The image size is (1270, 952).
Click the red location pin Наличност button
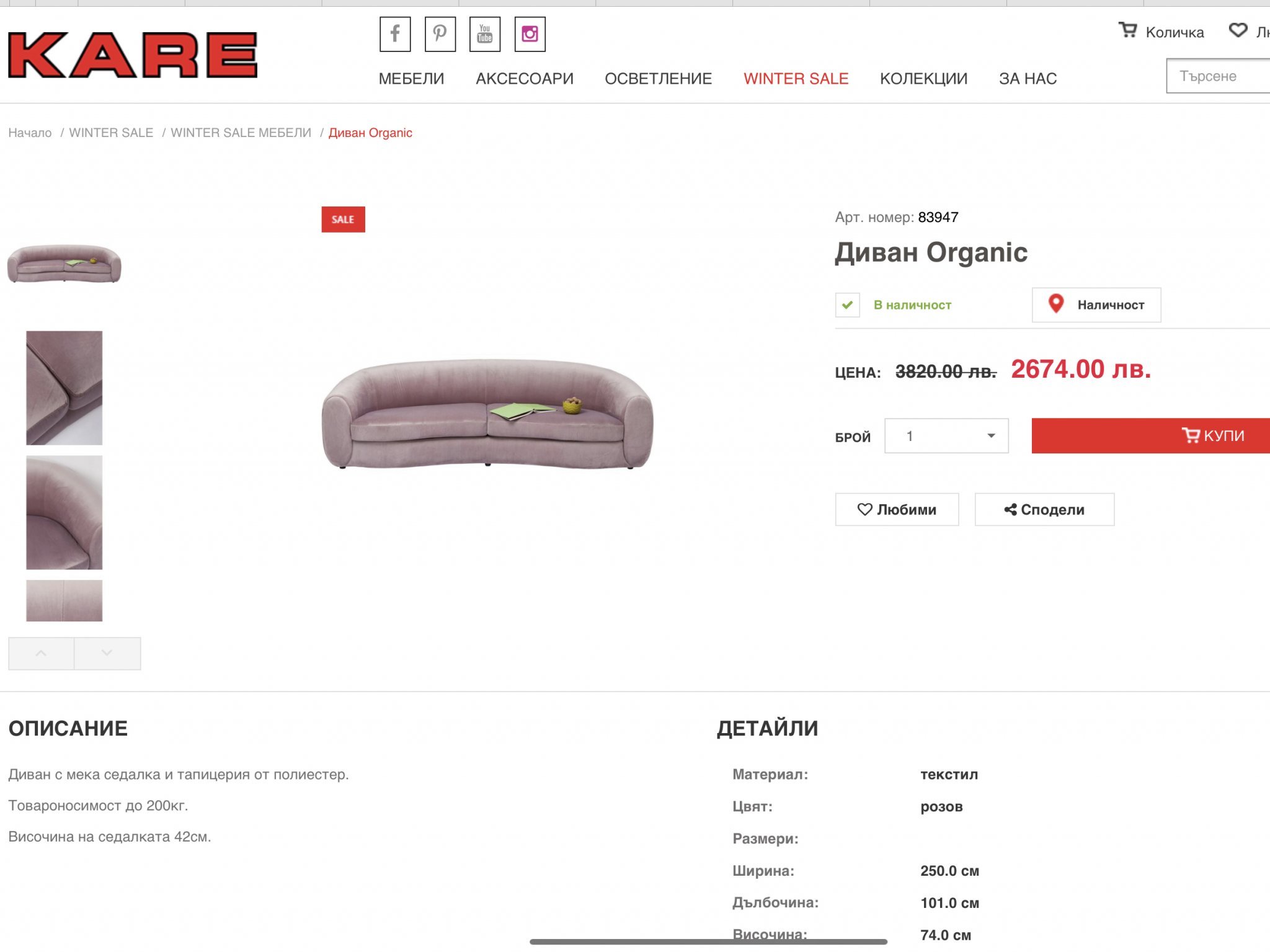[1096, 305]
